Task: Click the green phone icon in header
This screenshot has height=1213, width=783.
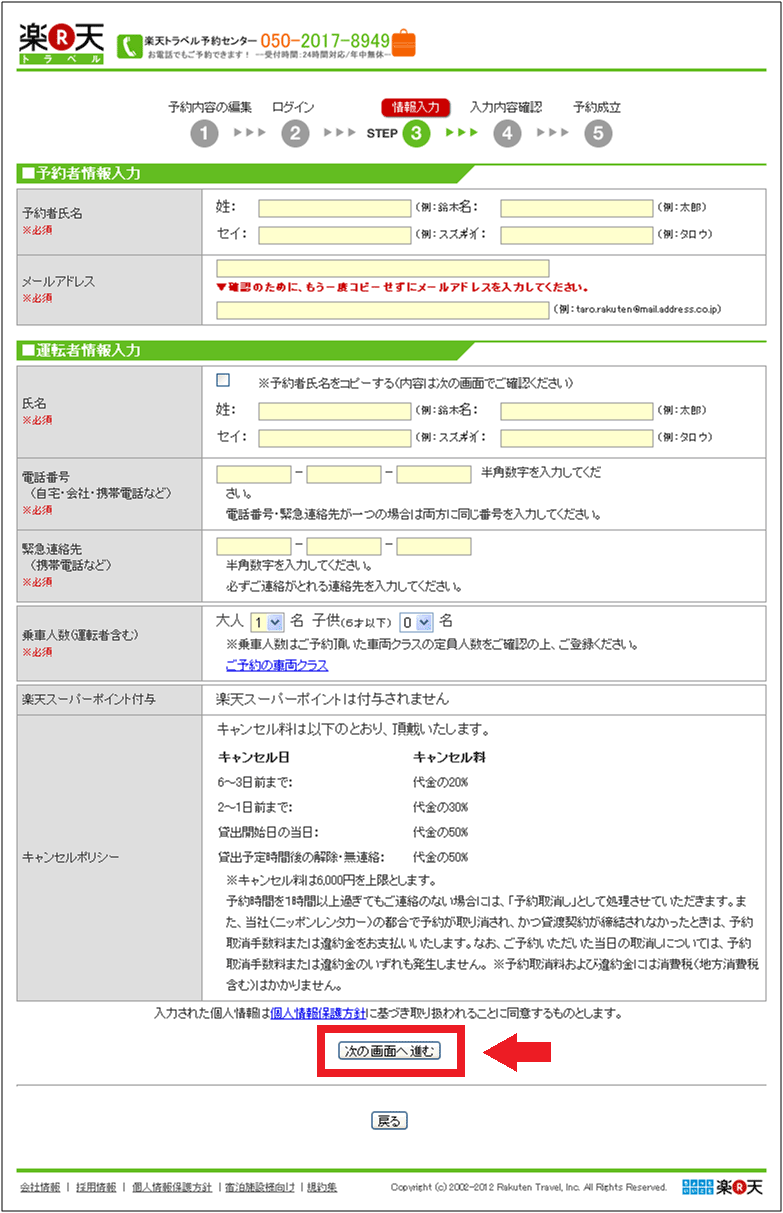Action: point(129,46)
